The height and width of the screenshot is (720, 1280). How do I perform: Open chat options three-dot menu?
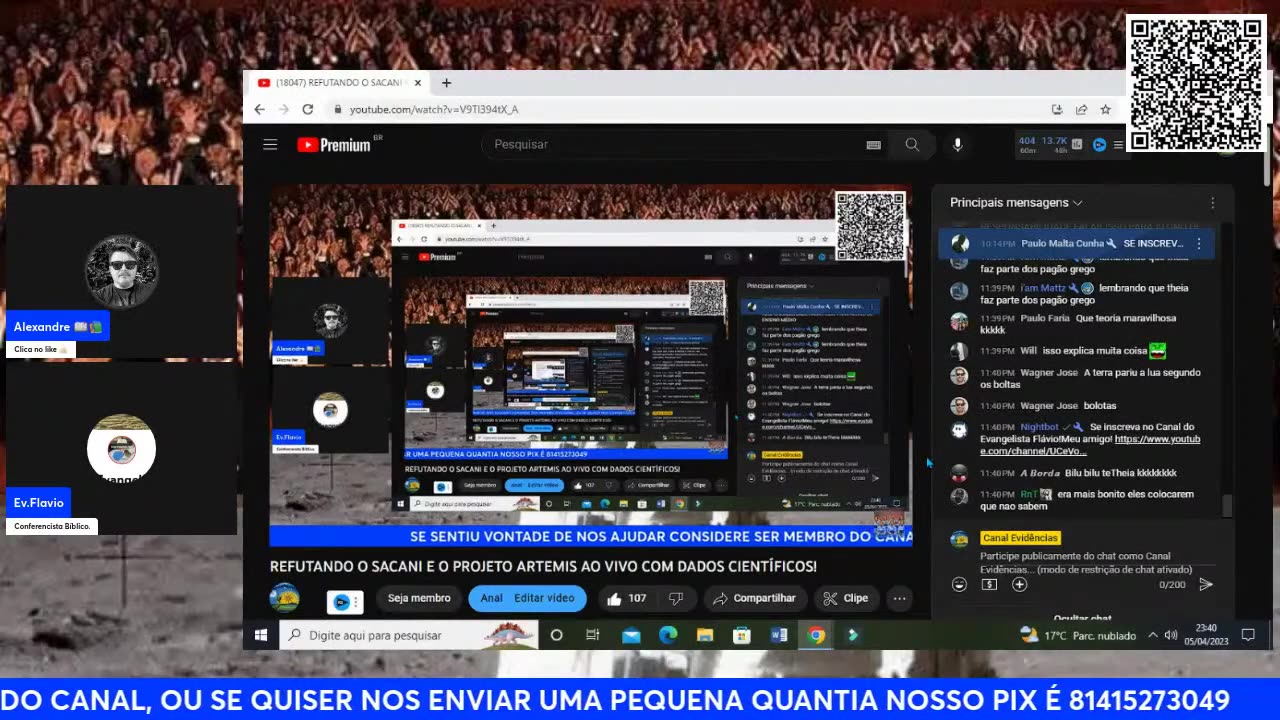(x=1212, y=202)
